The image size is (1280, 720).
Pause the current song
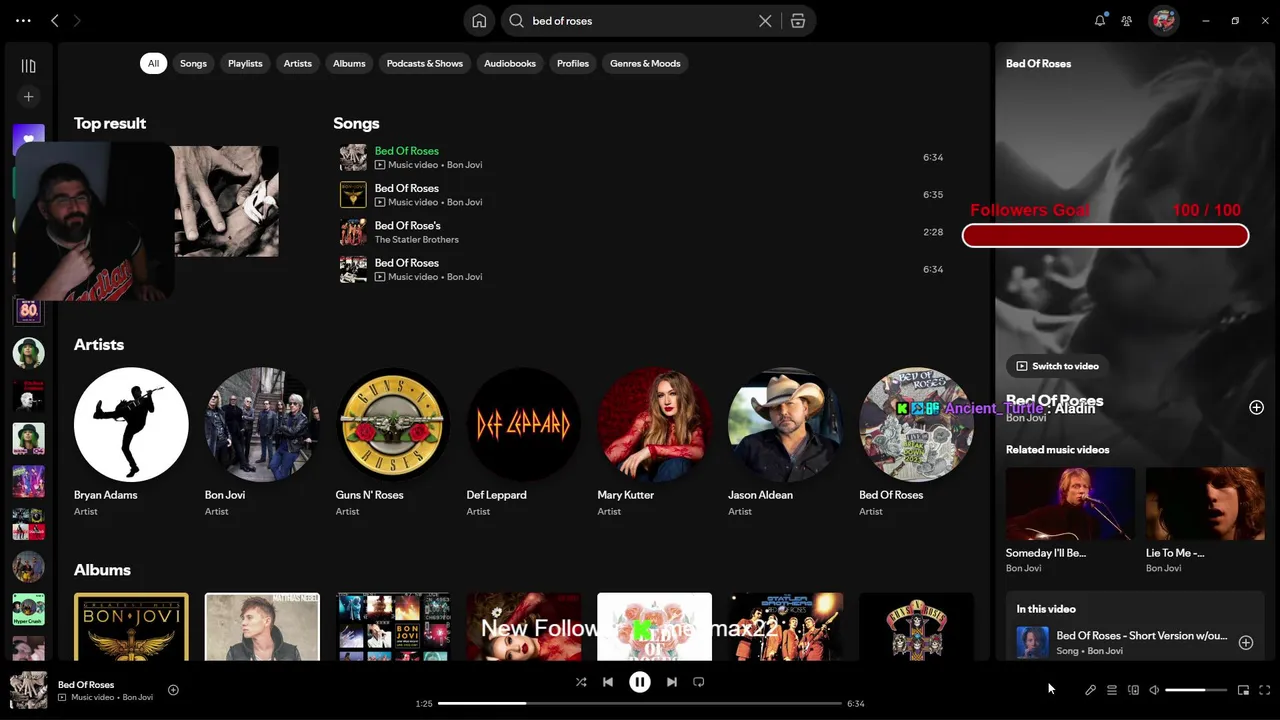640,682
